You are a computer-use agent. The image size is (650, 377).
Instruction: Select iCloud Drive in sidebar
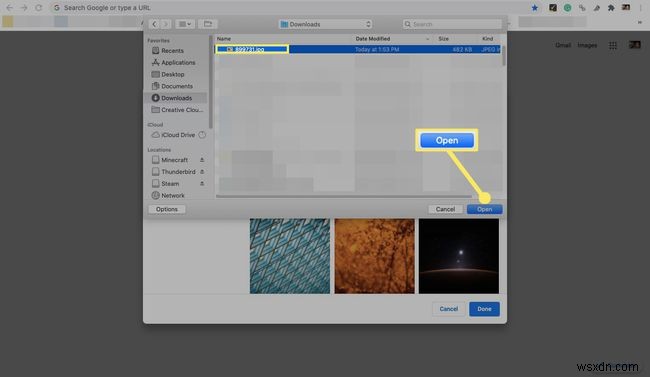pyautogui.click(x=178, y=135)
